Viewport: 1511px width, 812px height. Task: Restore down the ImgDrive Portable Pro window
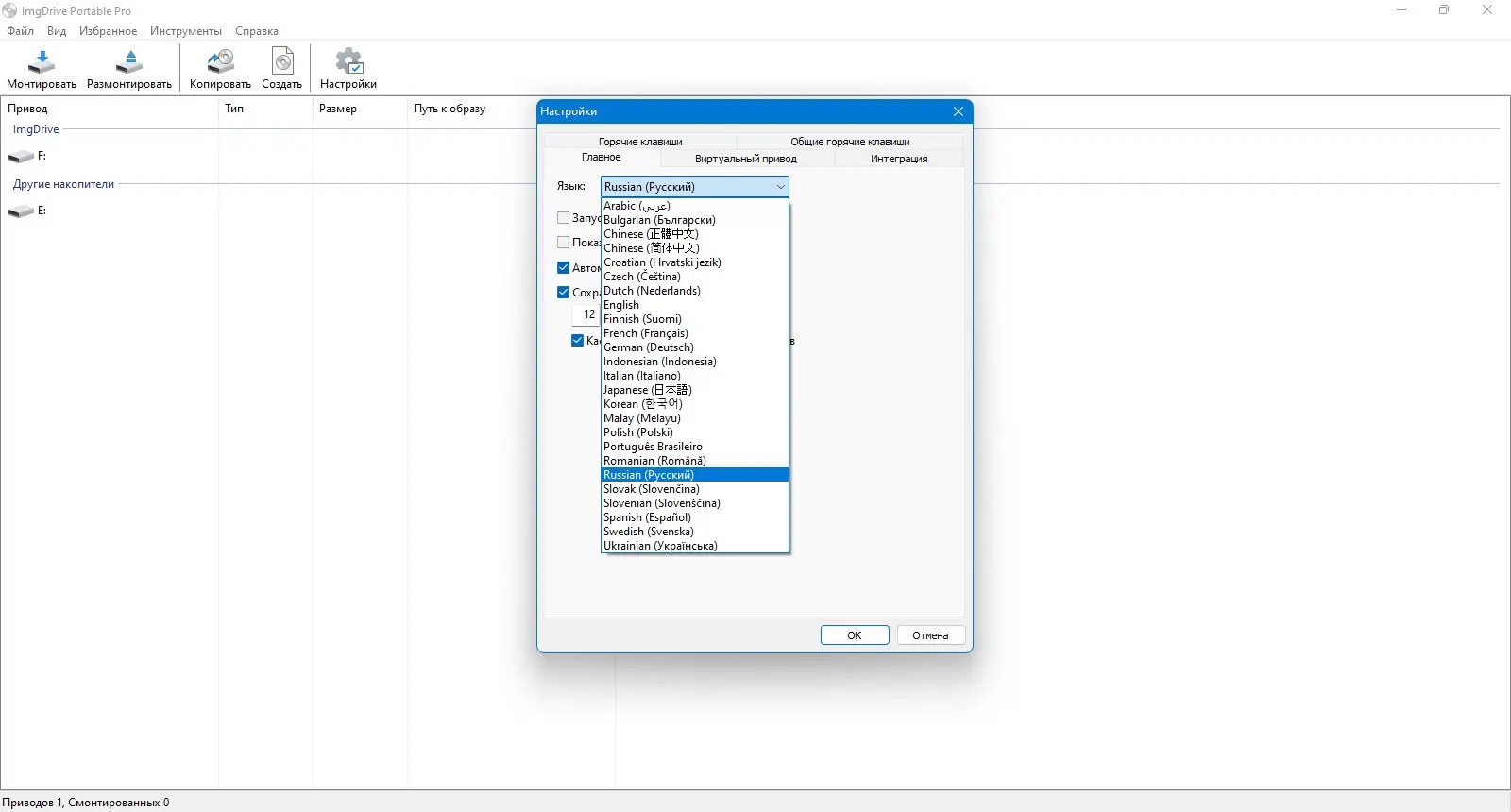point(1444,10)
